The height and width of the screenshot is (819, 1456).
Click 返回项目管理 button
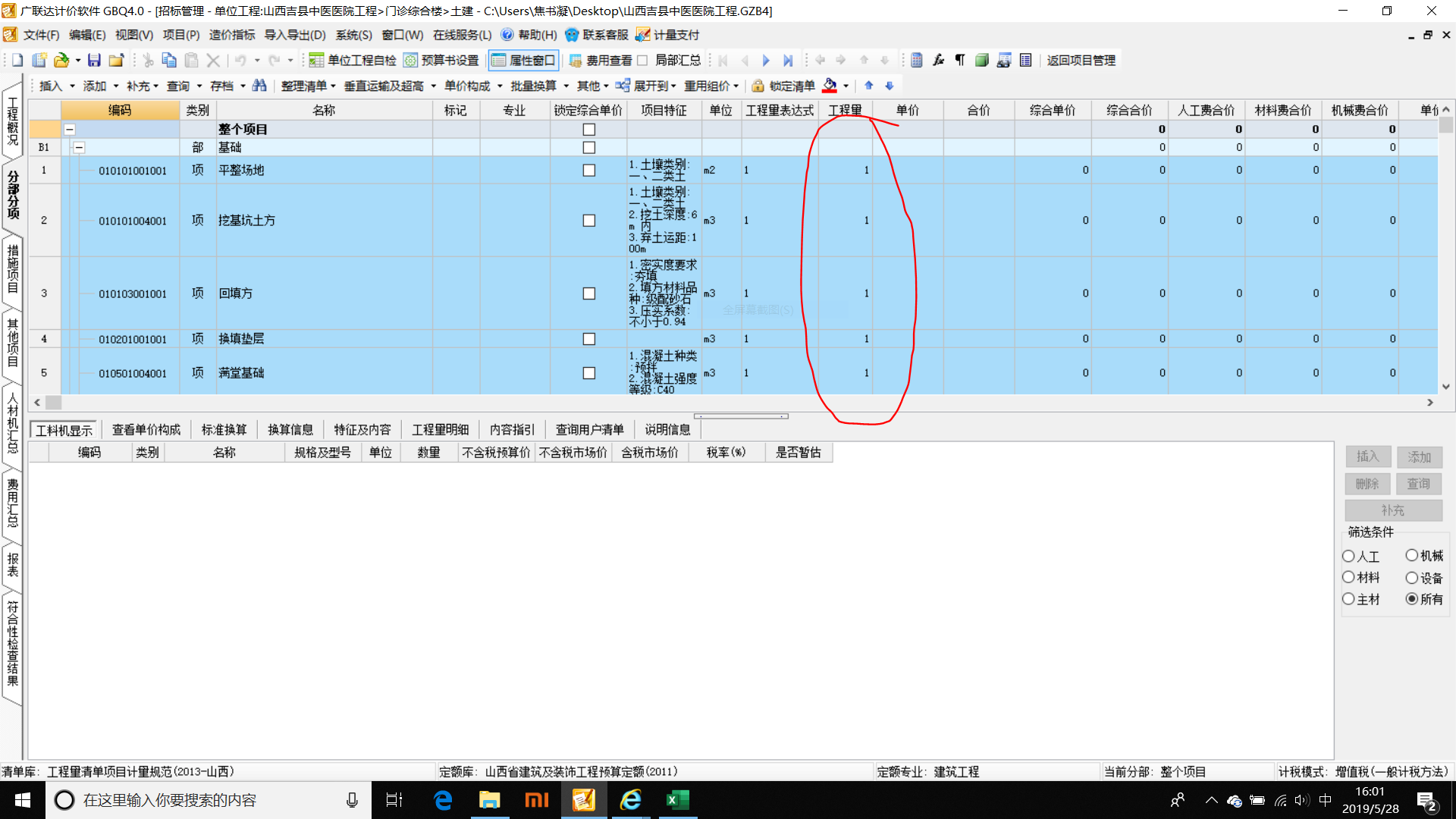click(x=1081, y=60)
